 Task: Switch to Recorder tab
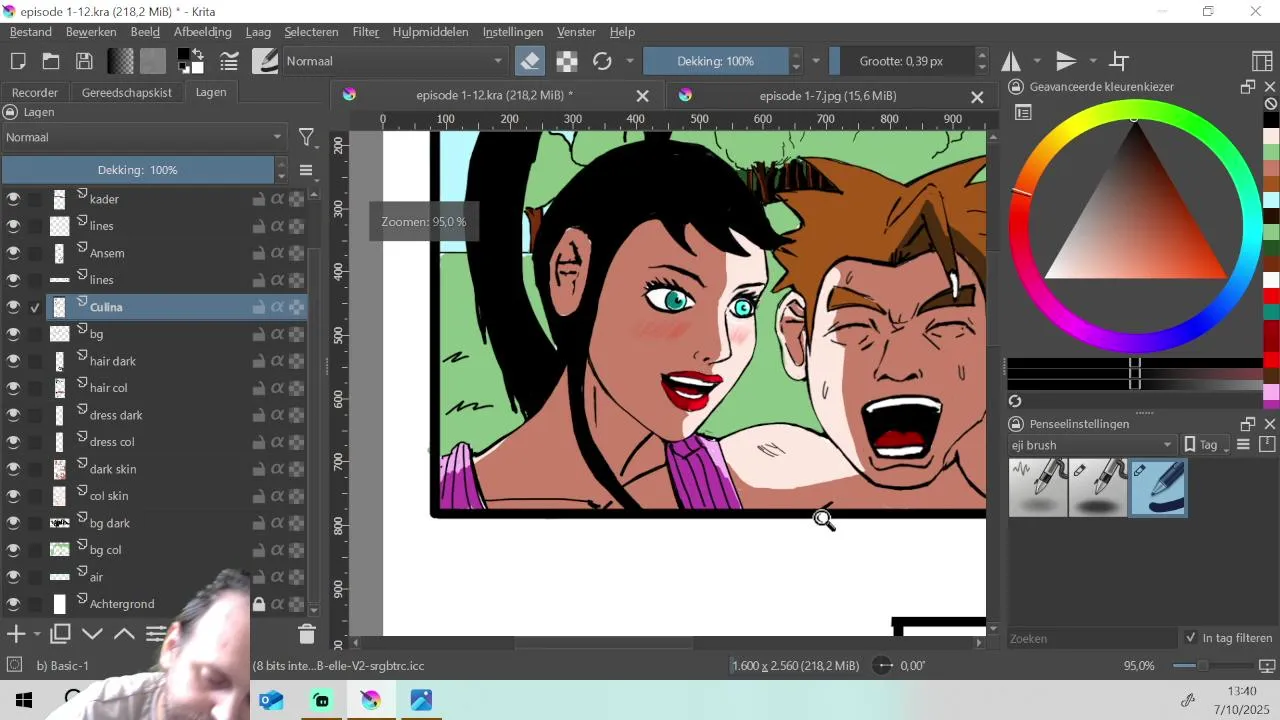35,92
